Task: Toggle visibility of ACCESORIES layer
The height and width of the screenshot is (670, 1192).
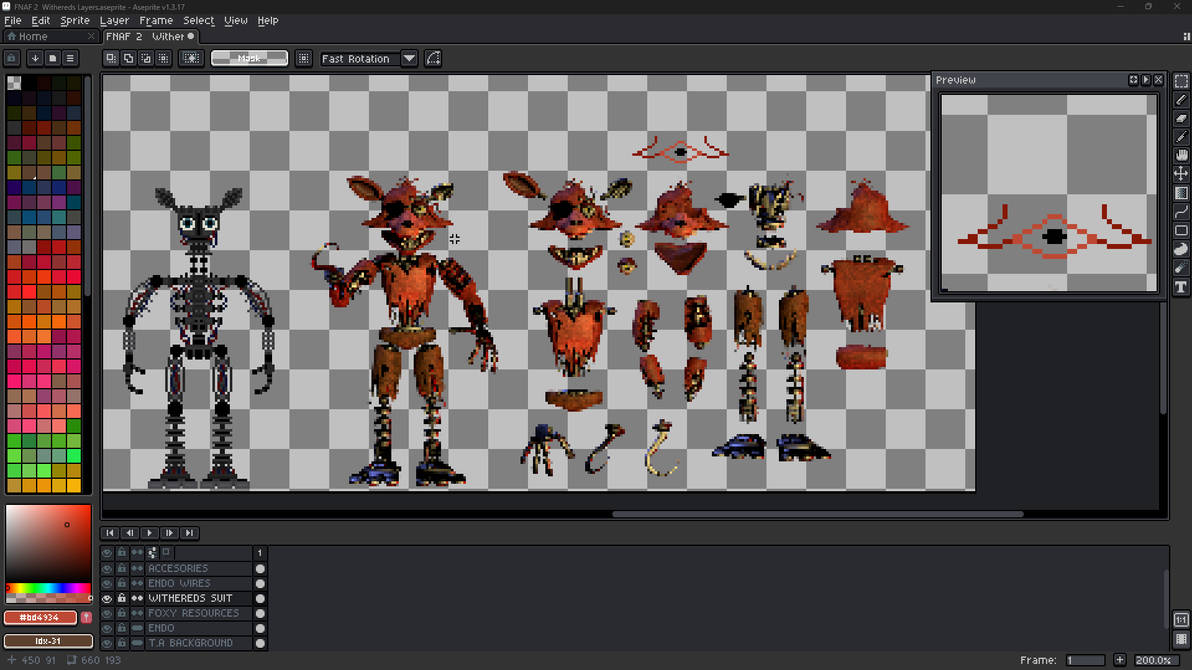Action: coord(106,568)
